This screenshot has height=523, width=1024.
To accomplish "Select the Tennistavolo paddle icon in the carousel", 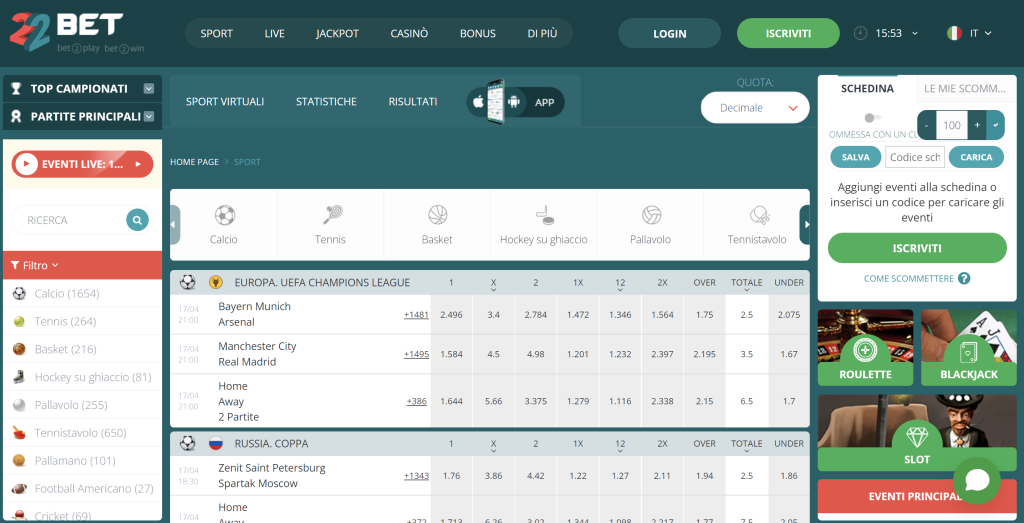I will [760, 215].
